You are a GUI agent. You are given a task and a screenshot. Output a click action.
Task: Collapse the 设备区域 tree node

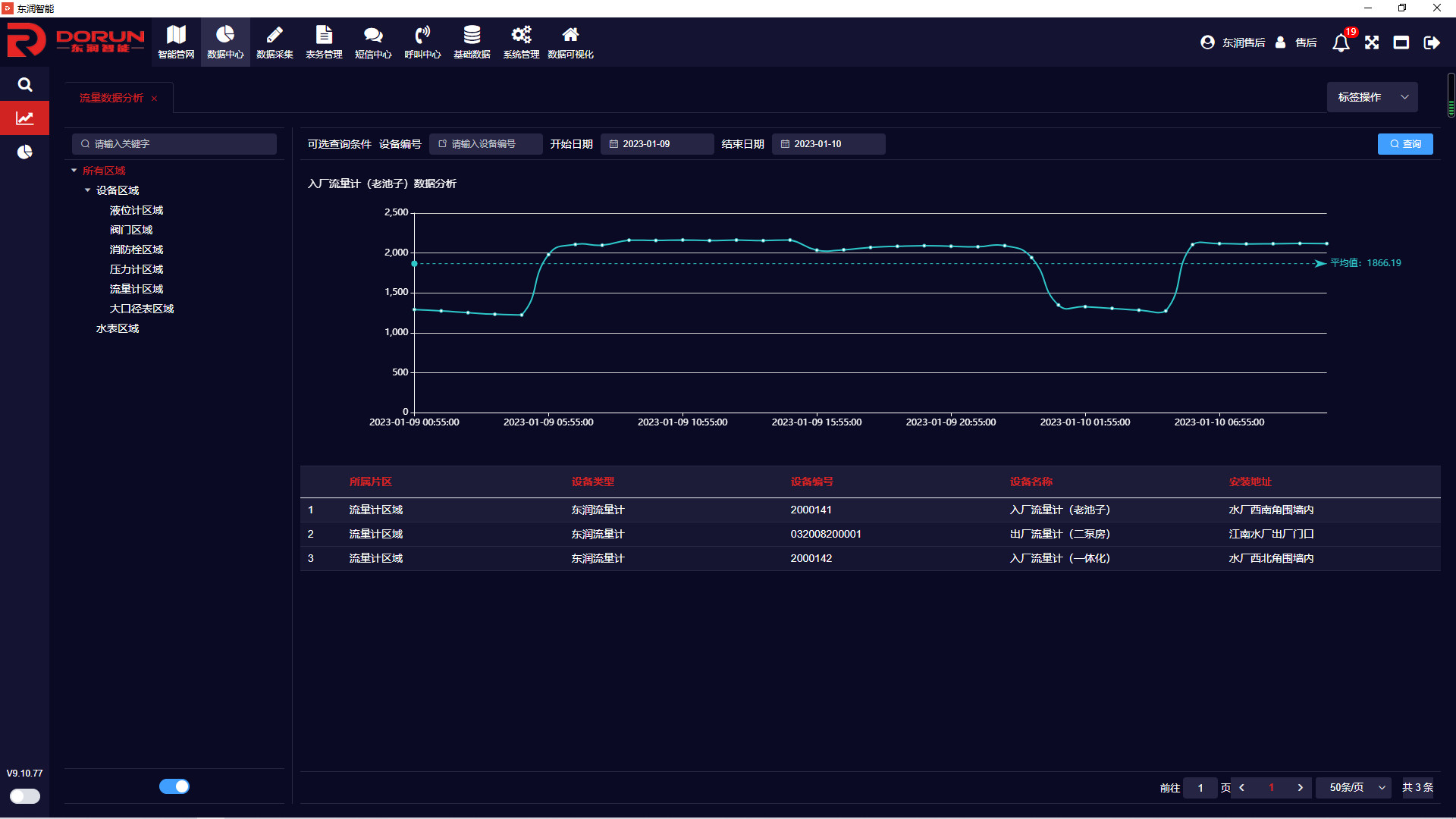[88, 190]
